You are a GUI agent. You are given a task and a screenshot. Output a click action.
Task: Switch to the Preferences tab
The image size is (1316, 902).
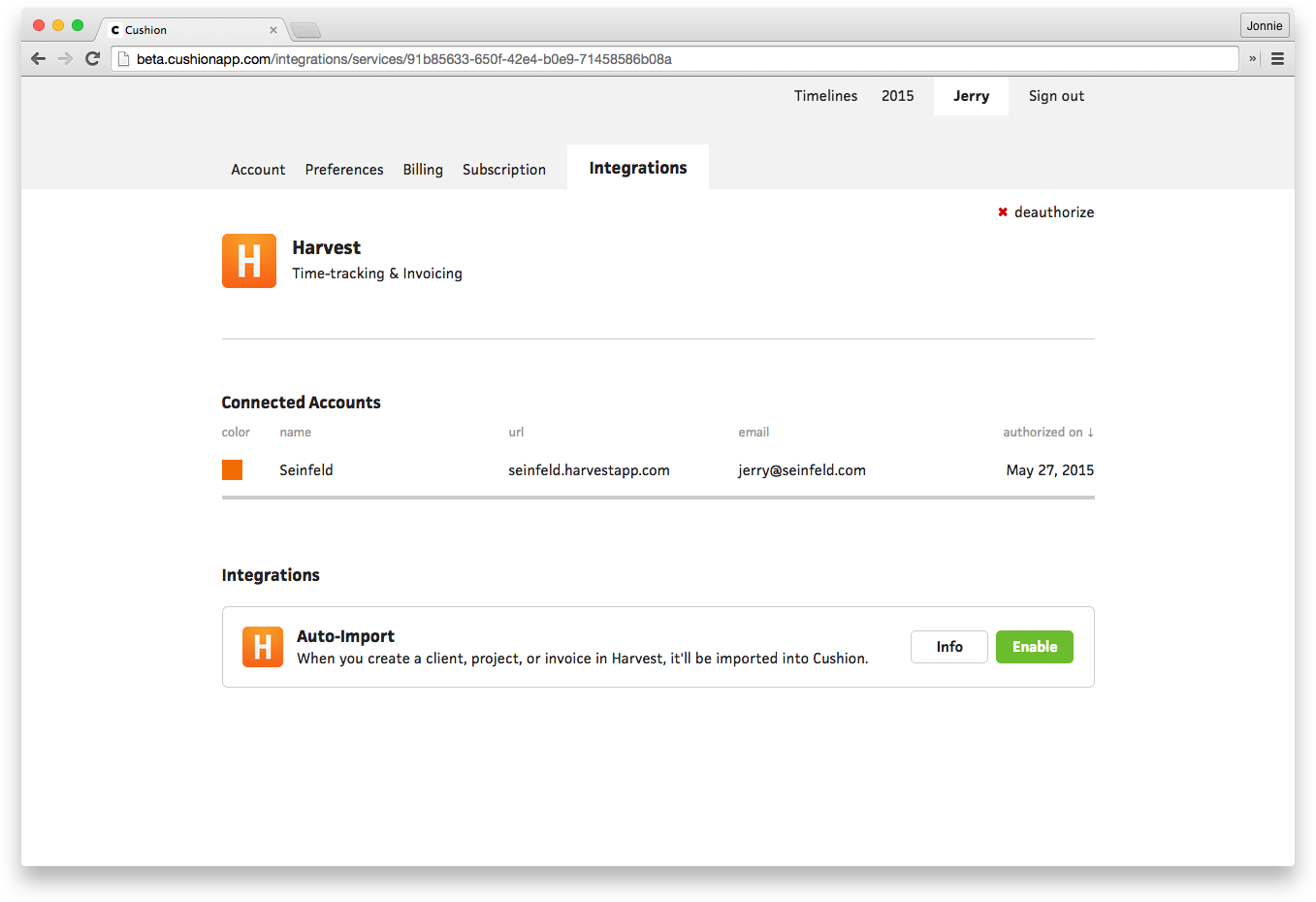344,170
